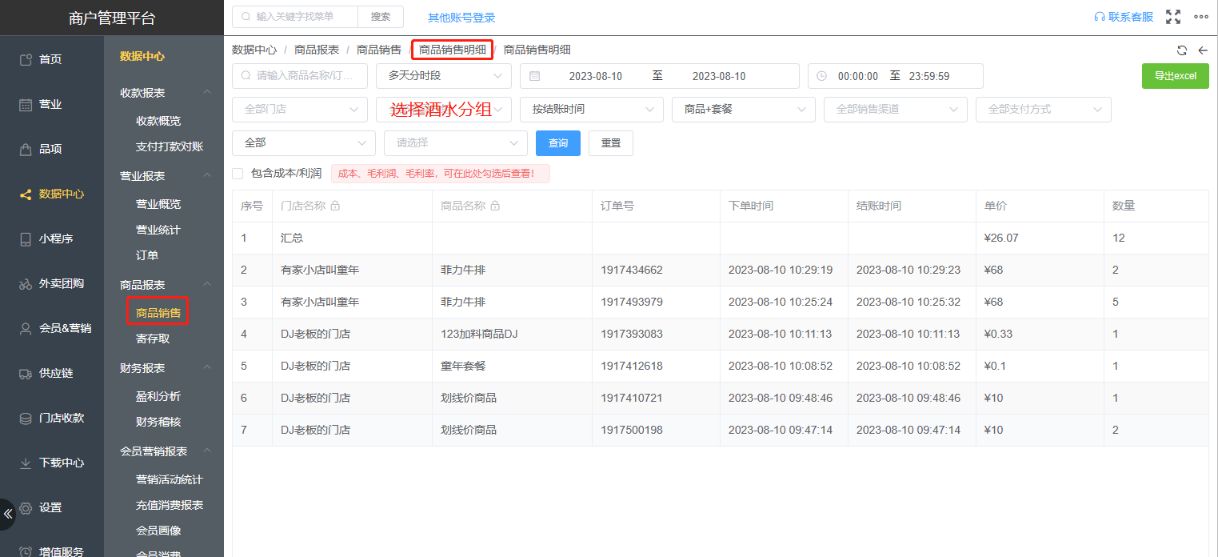Select 商品销售 in the submenu

(x=158, y=313)
